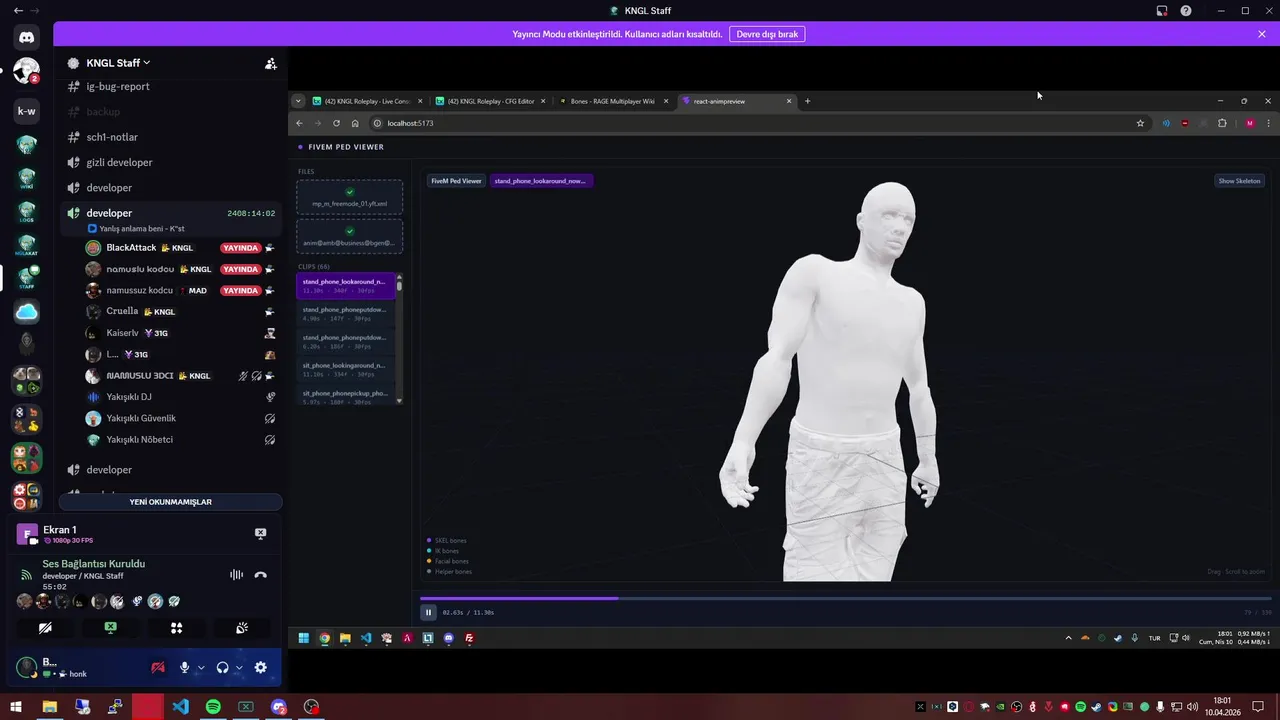This screenshot has height=720, width=1280.
Task: Click the Windows Start button
Action: point(16,707)
